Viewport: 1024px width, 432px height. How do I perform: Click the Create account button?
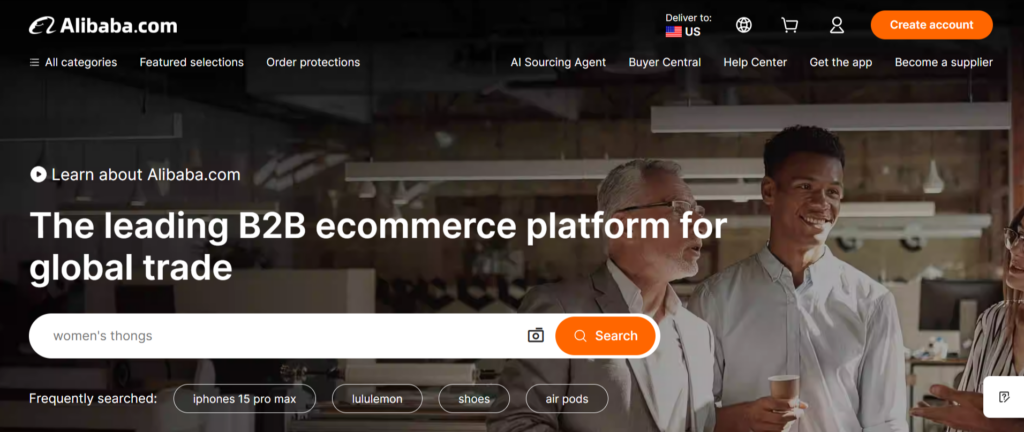[x=931, y=25]
